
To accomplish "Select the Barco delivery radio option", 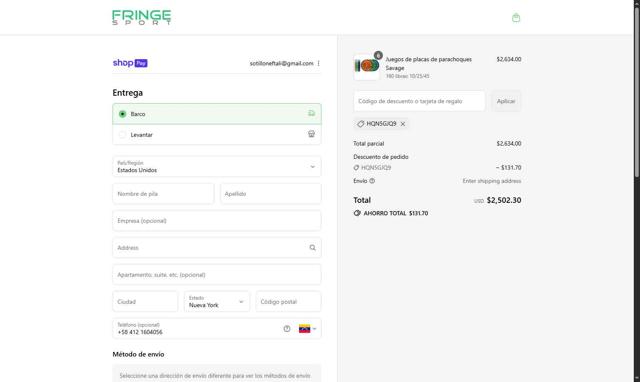I will pyautogui.click(x=122, y=114).
